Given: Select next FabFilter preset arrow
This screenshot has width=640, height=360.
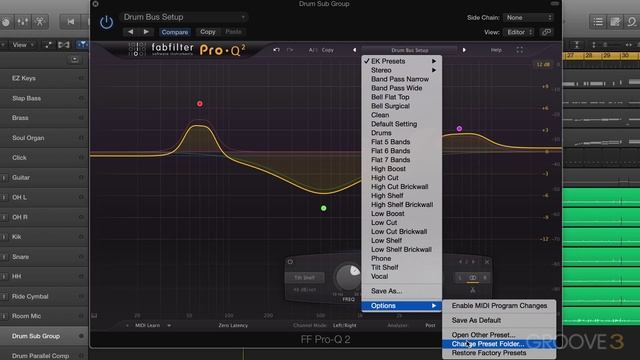Looking at the screenshot, I should click(464, 50).
